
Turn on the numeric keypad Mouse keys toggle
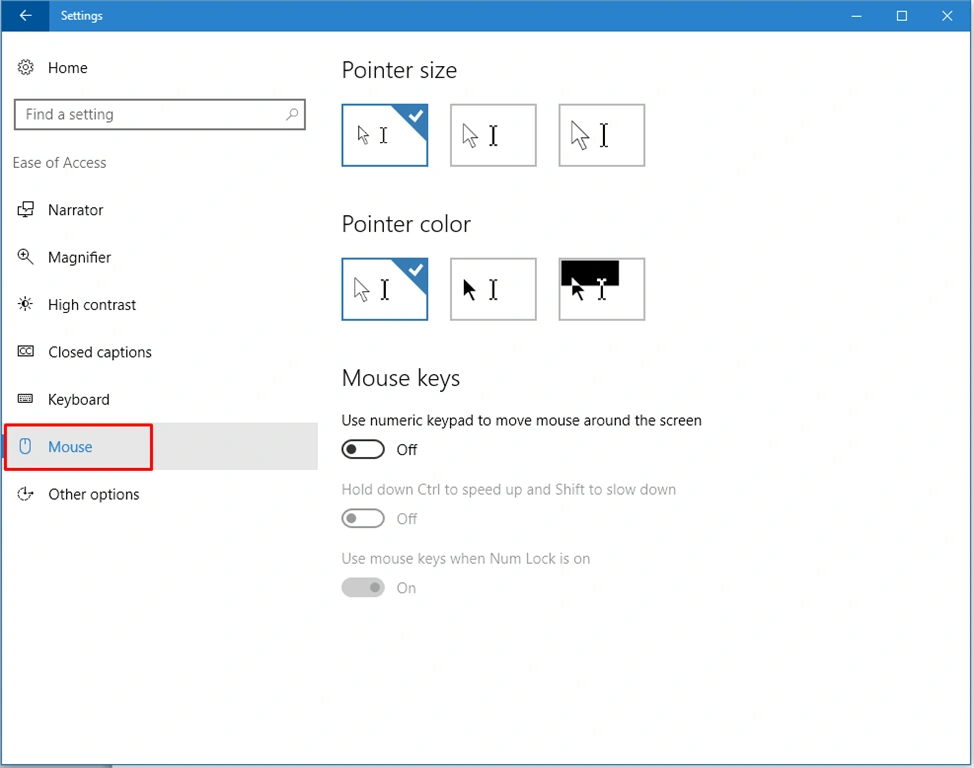363,449
